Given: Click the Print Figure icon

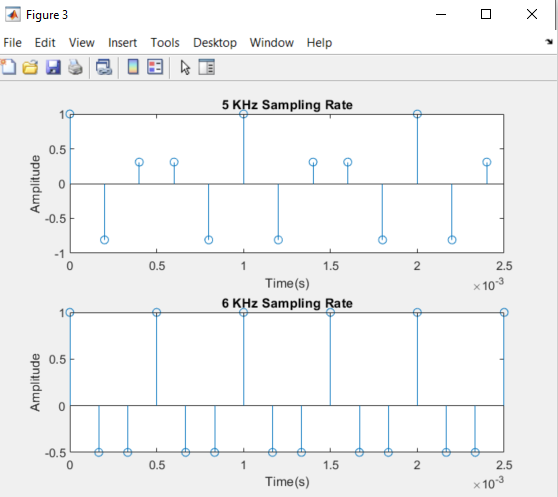Looking at the screenshot, I should tap(75, 67).
